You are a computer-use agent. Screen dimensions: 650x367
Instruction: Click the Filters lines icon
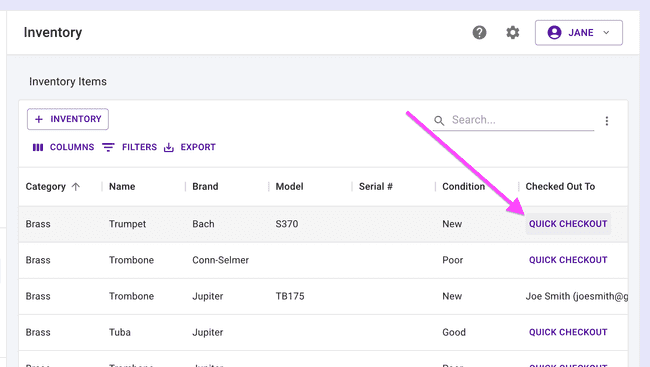click(x=108, y=147)
